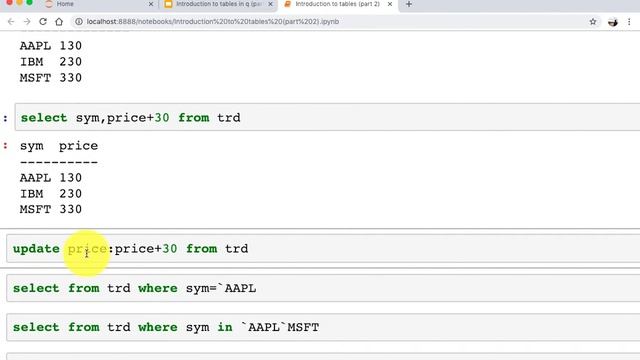640x360 pixels.
Task: Close the Introduction to tables (part 2) tab
Action: click(390, 4)
